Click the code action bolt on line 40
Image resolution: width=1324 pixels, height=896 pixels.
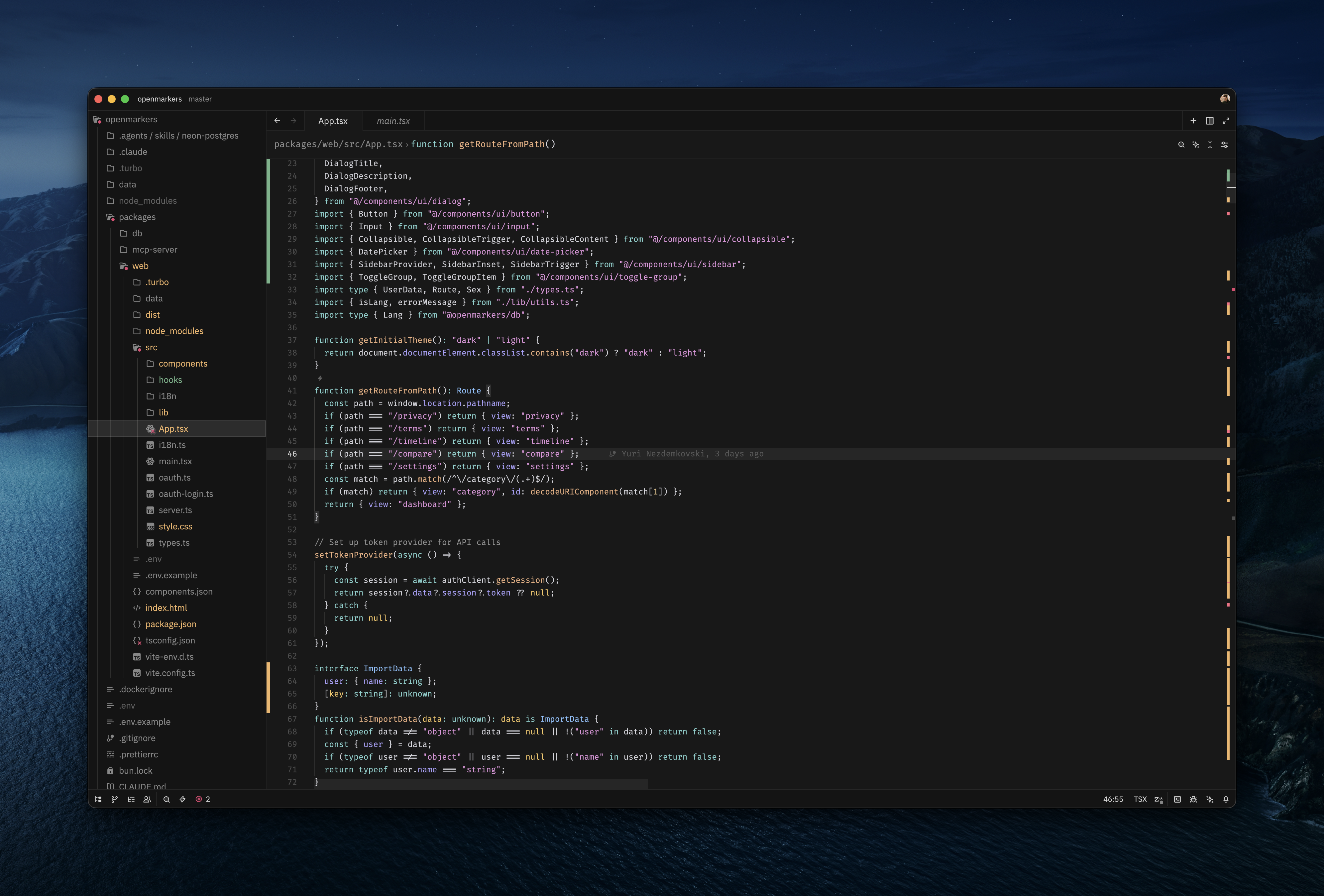pos(320,378)
